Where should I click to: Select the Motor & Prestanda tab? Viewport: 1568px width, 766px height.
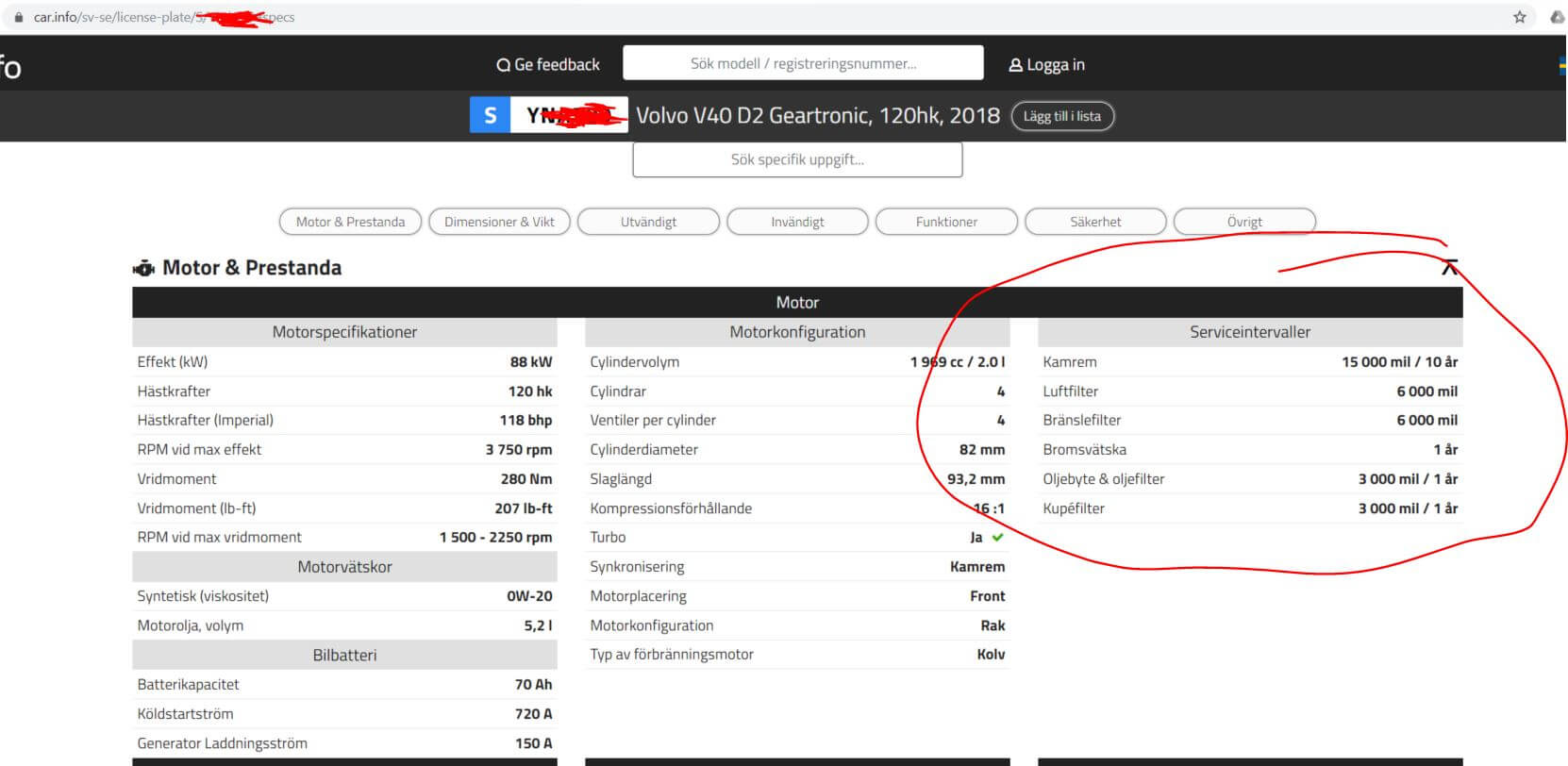tap(350, 222)
